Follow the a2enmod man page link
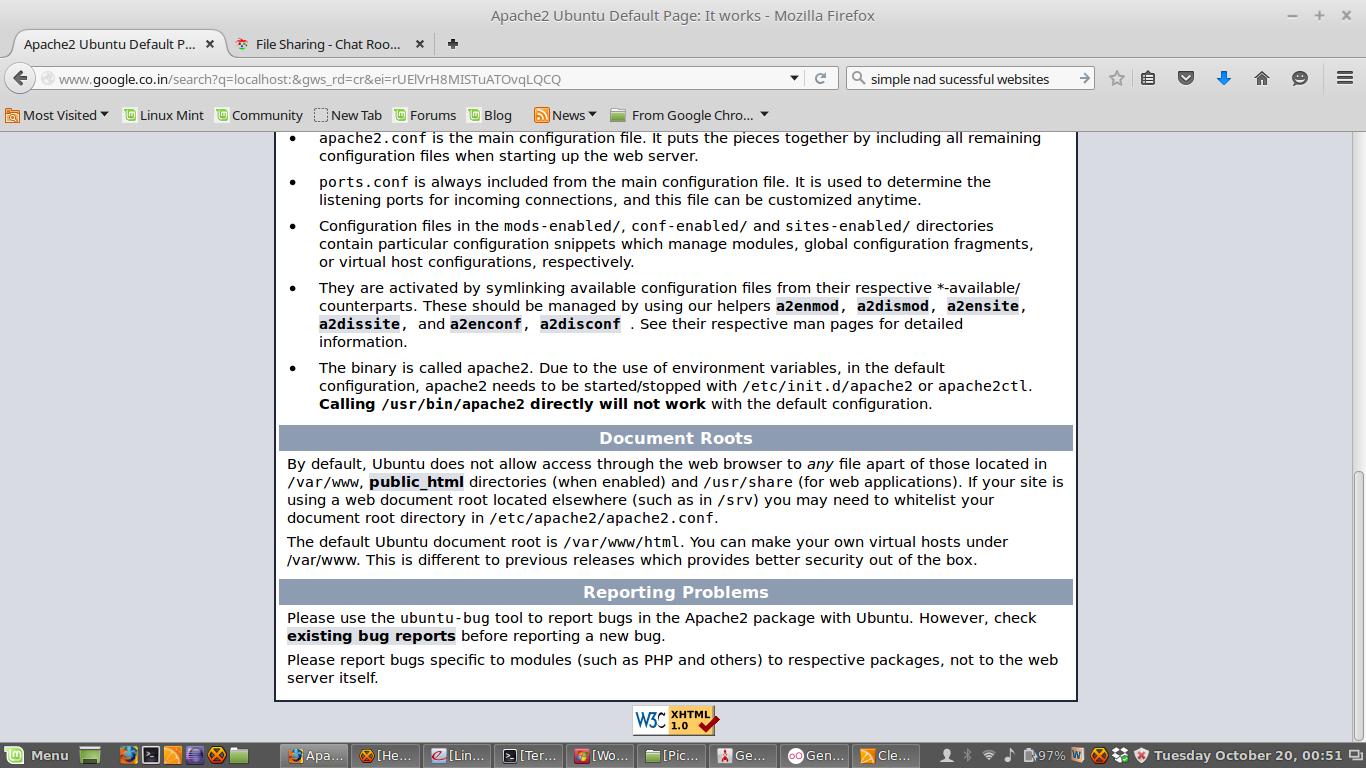Viewport: 1366px width, 768px height. coord(807,306)
